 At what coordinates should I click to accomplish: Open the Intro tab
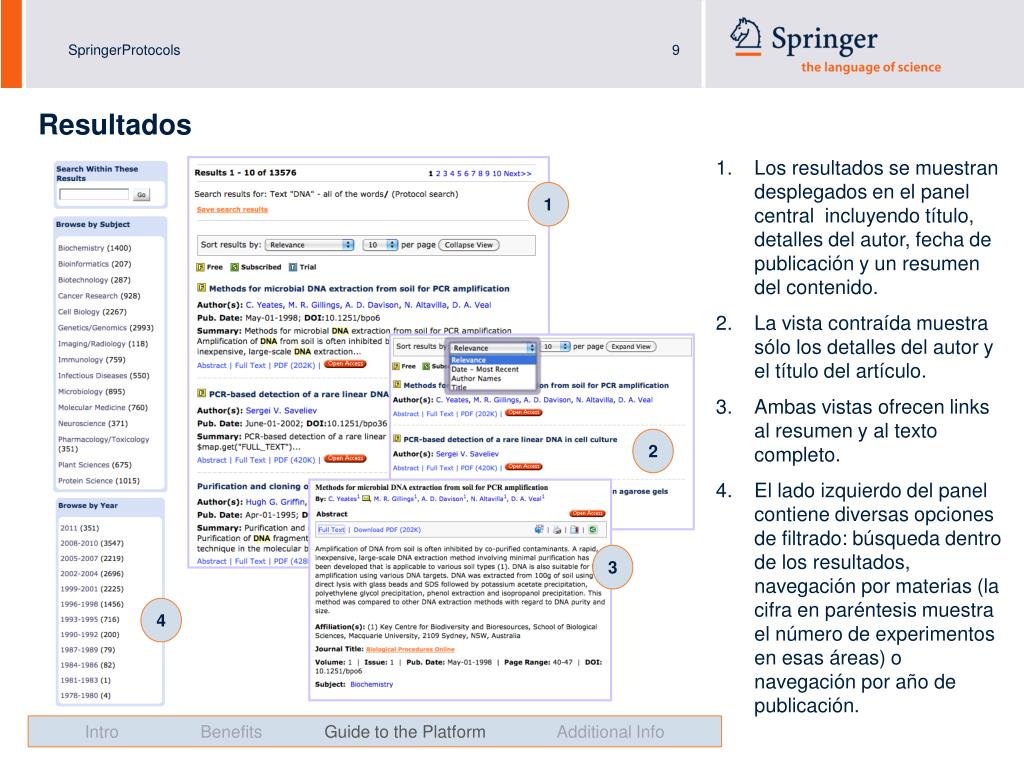tap(102, 732)
